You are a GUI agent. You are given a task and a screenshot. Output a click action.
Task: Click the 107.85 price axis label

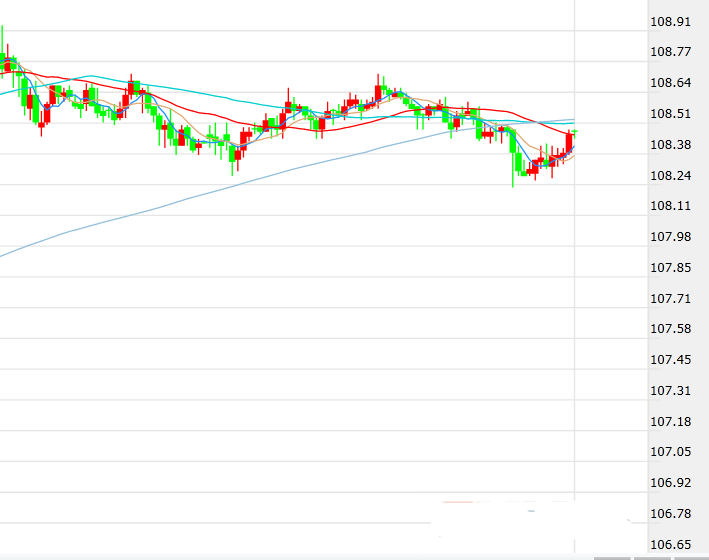pyautogui.click(x=671, y=268)
